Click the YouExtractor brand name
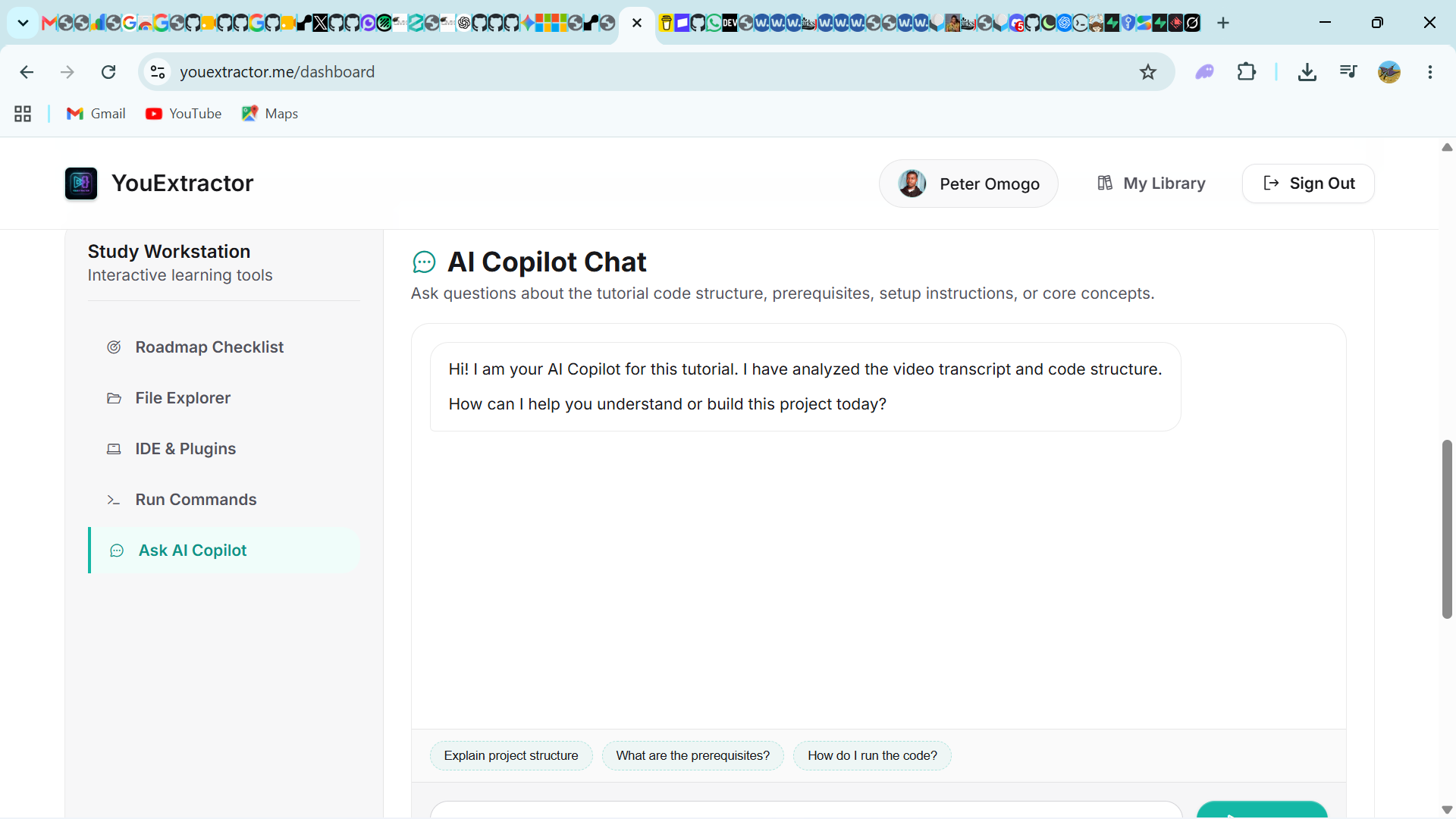Screen dimensions: 1456x819 183,184
